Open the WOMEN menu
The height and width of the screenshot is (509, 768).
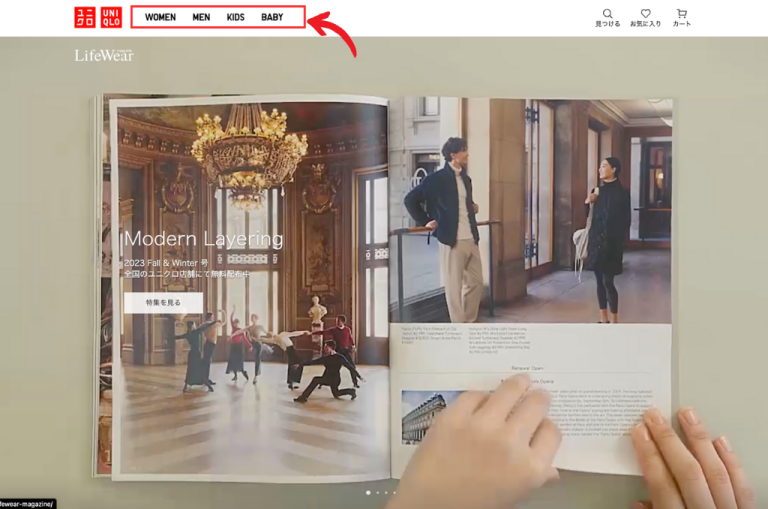[160, 17]
